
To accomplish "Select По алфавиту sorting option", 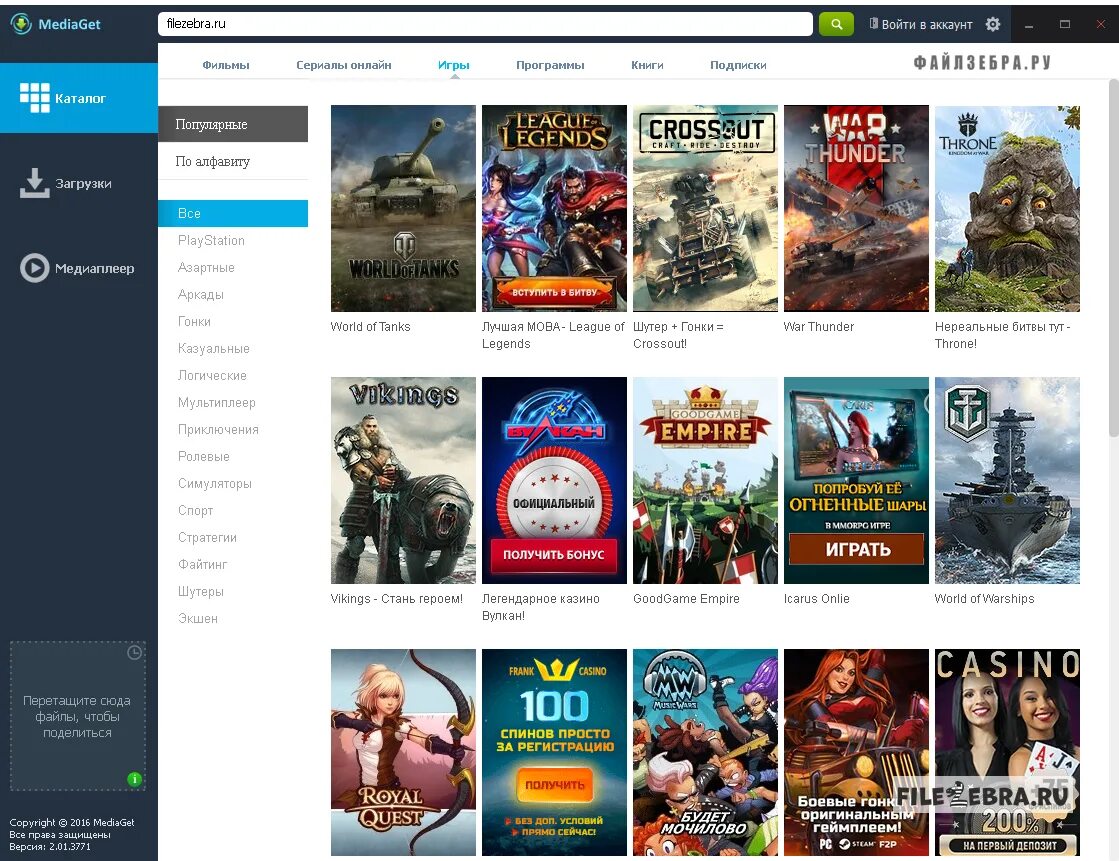I will click(233, 161).
